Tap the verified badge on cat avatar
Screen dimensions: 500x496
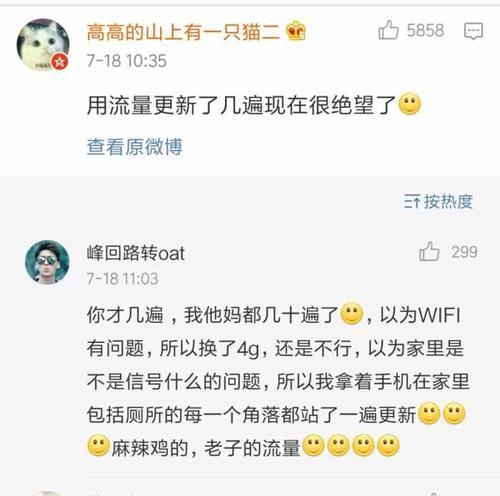(60, 62)
